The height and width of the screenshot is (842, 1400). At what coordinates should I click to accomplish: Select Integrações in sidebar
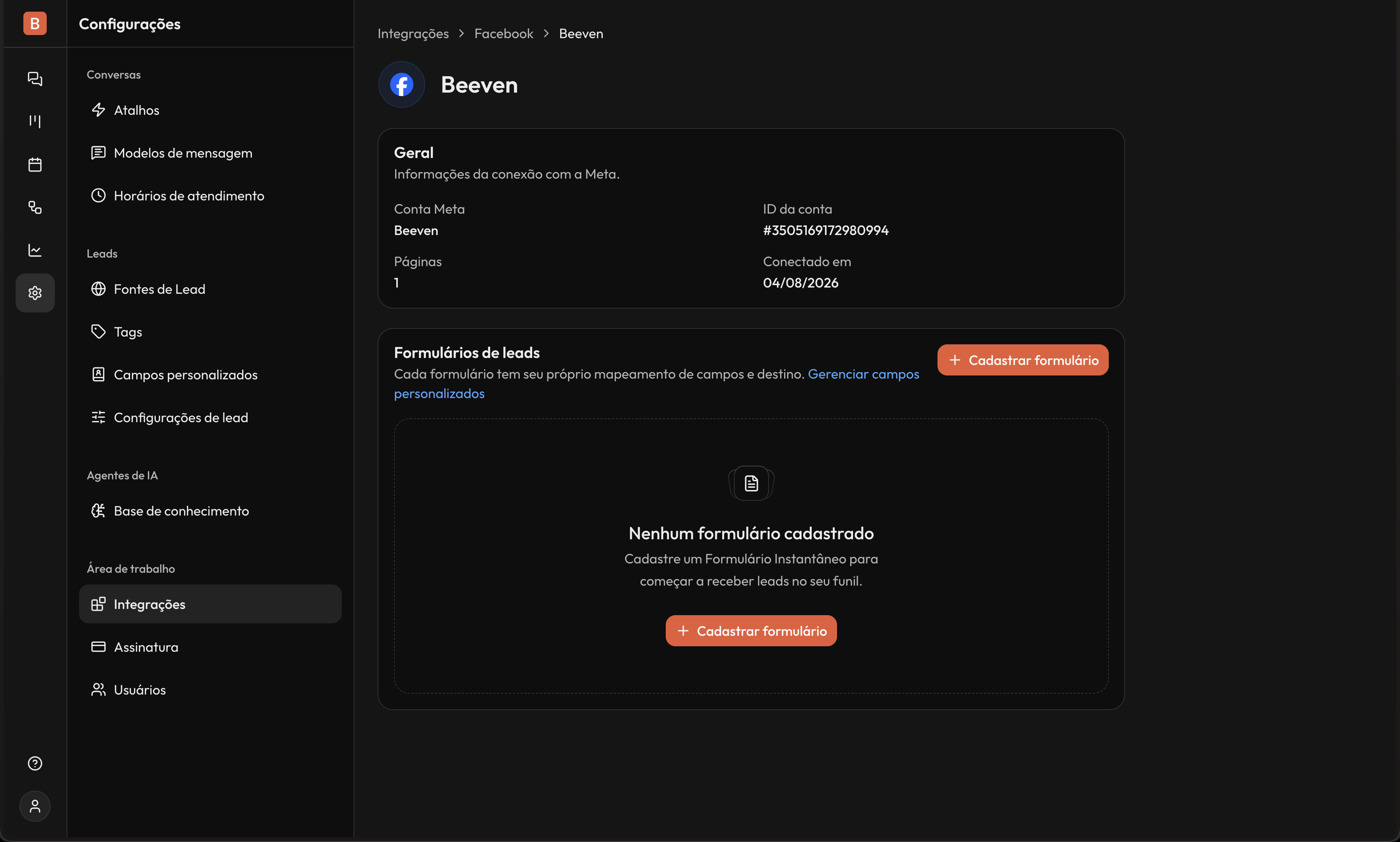(210, 604)
